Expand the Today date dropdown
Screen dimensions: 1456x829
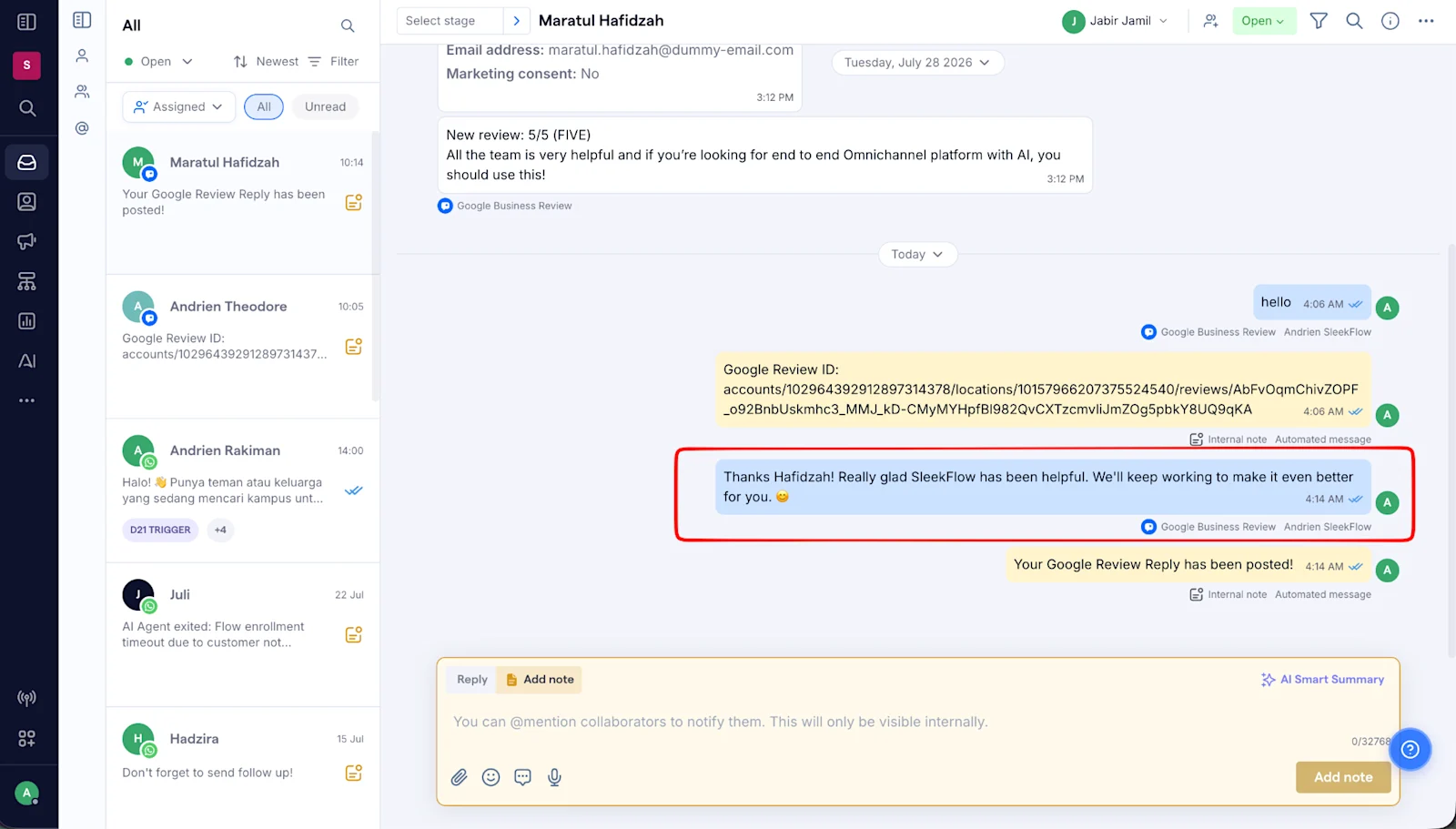(x=917, y=255)
